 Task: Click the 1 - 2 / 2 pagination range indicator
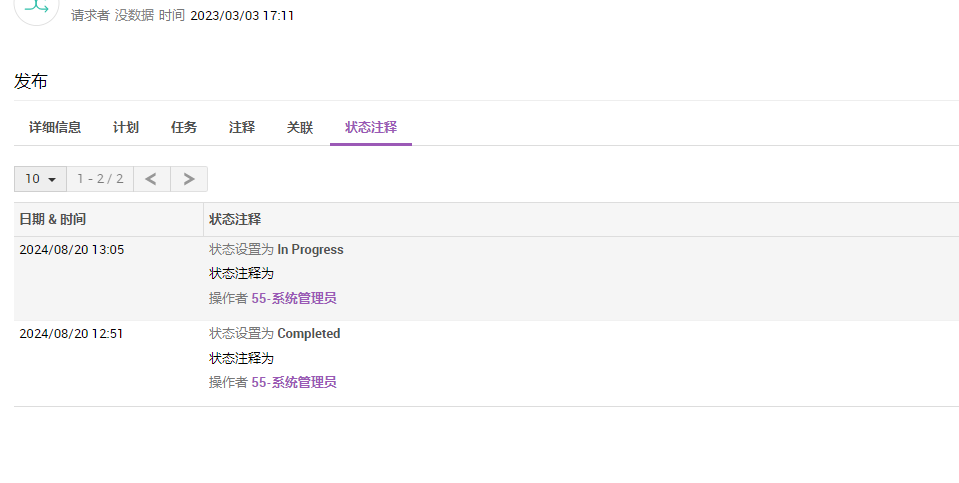tap(100, 179)
